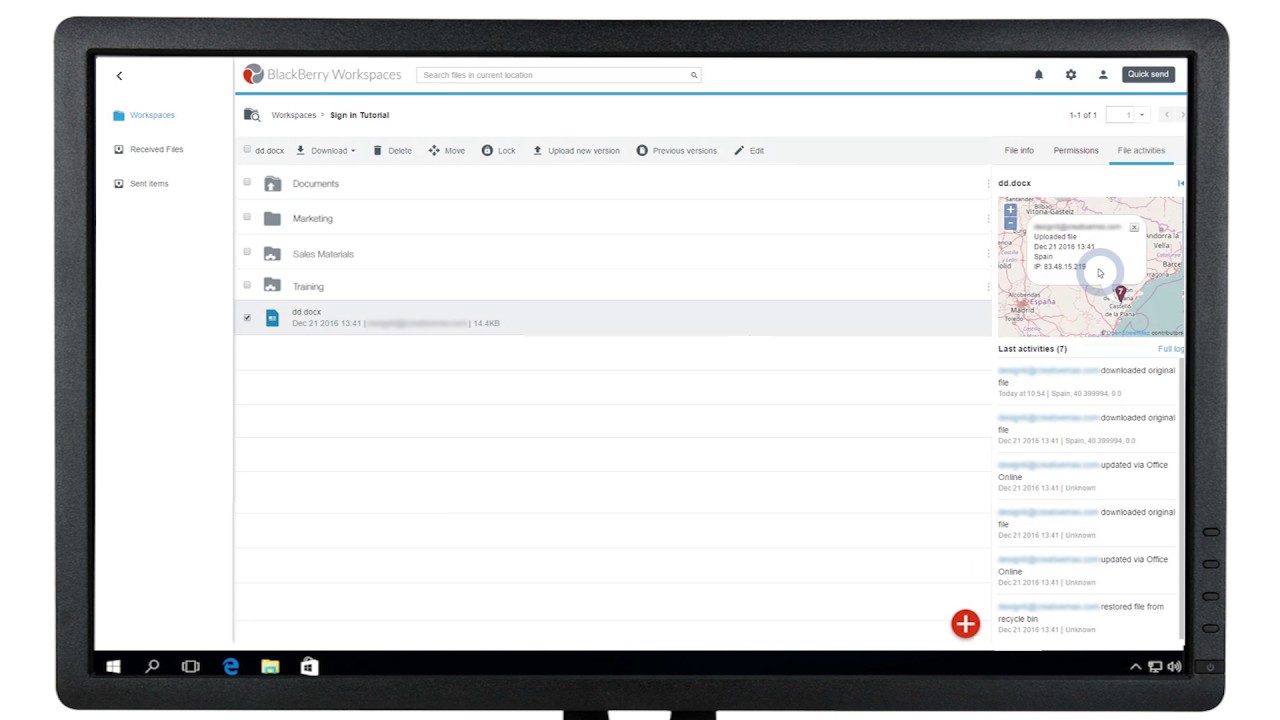
Task: Click the dd.docx file name in list
Action: click(307, 312)
